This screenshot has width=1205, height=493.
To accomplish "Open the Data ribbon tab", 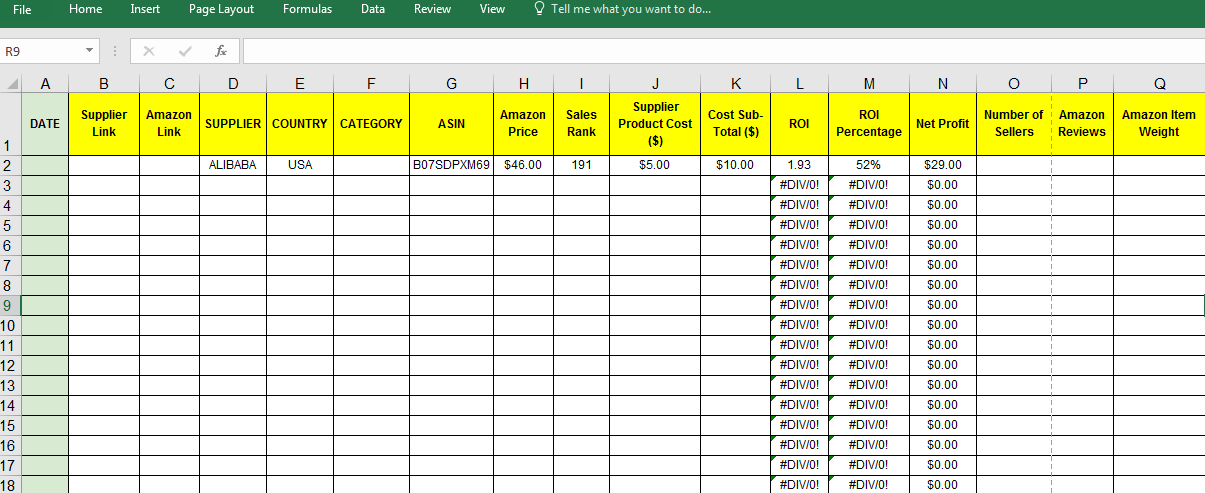I will [373, 9].
